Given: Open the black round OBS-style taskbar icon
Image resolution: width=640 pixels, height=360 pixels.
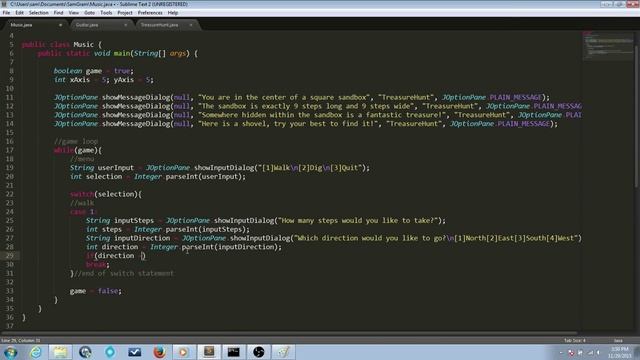Looking at the screenshot, I should (x=258, y=352).
